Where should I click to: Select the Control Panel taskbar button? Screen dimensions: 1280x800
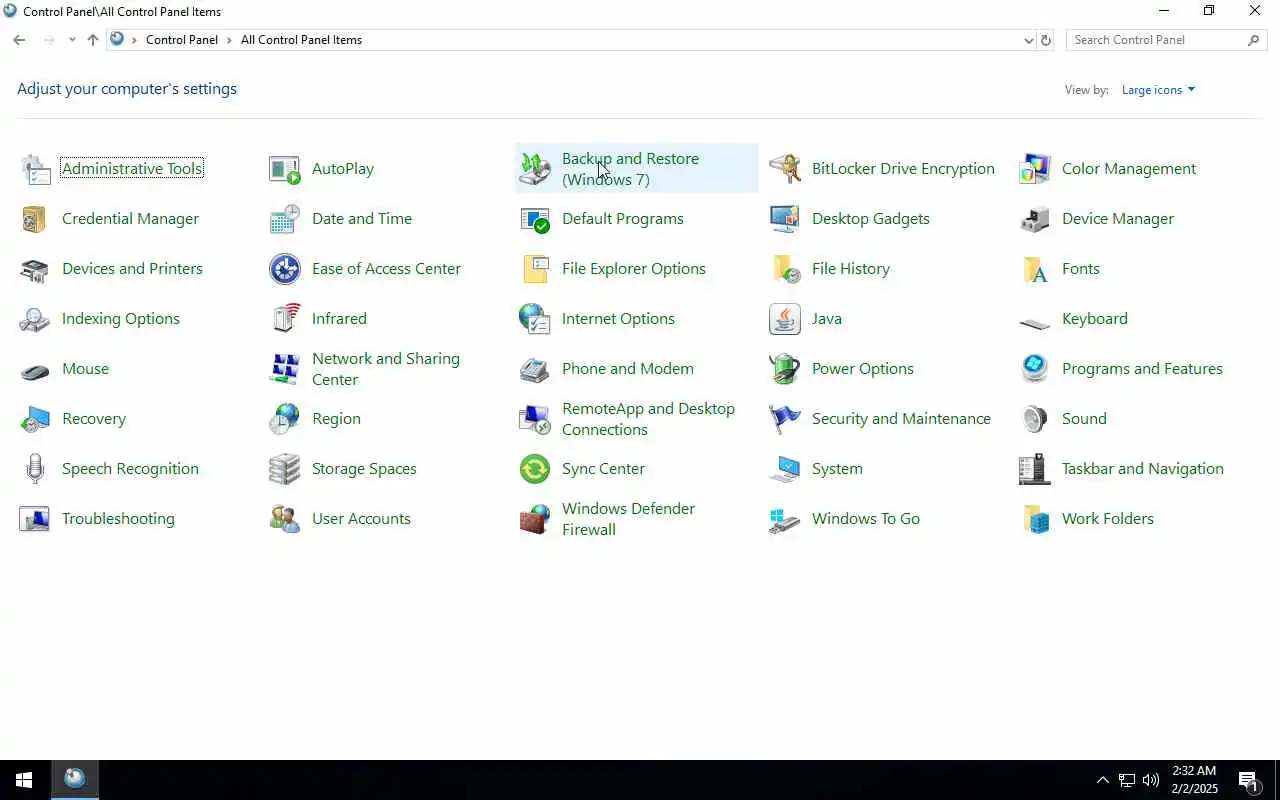tap(75, 780)
